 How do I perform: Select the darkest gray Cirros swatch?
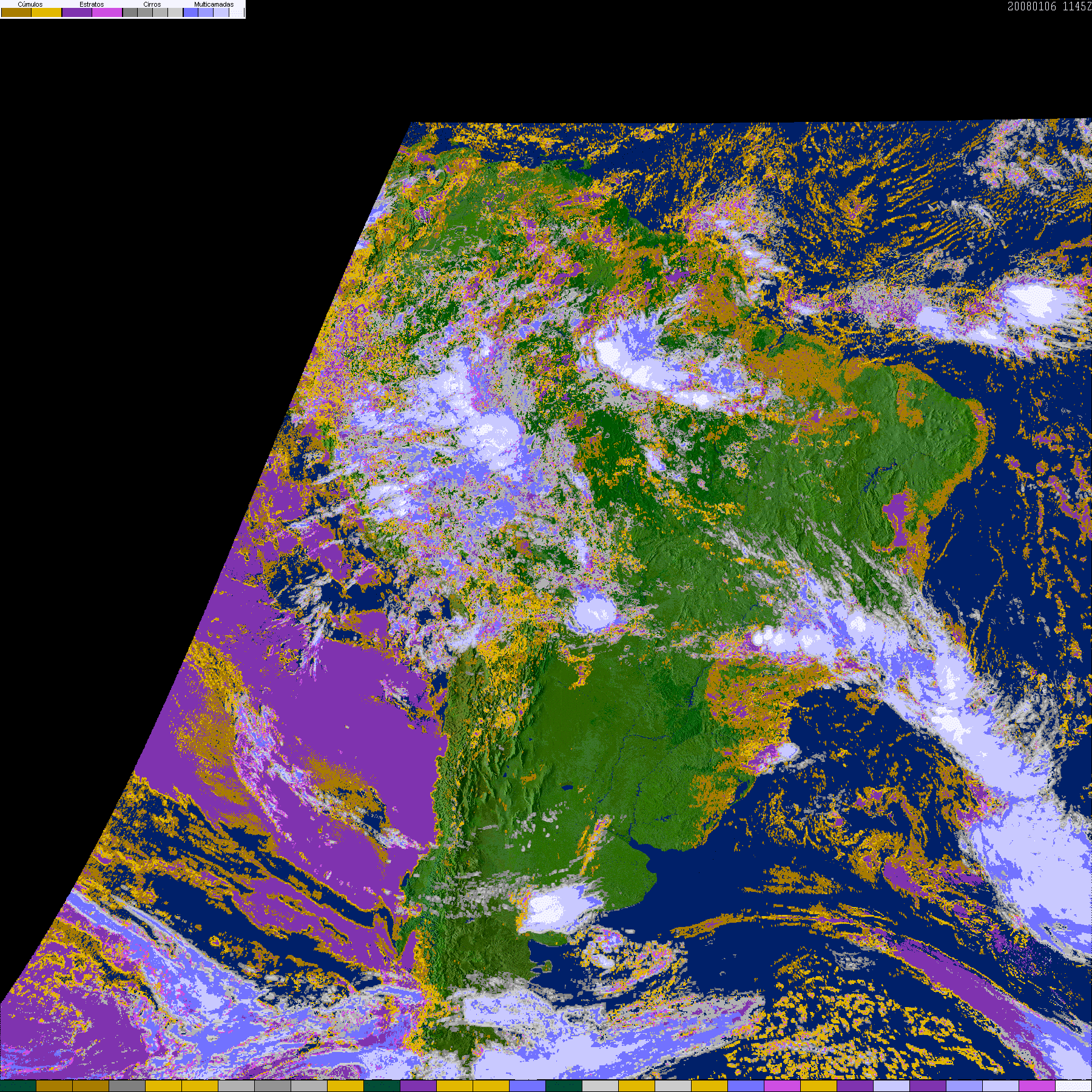[130, 12]
